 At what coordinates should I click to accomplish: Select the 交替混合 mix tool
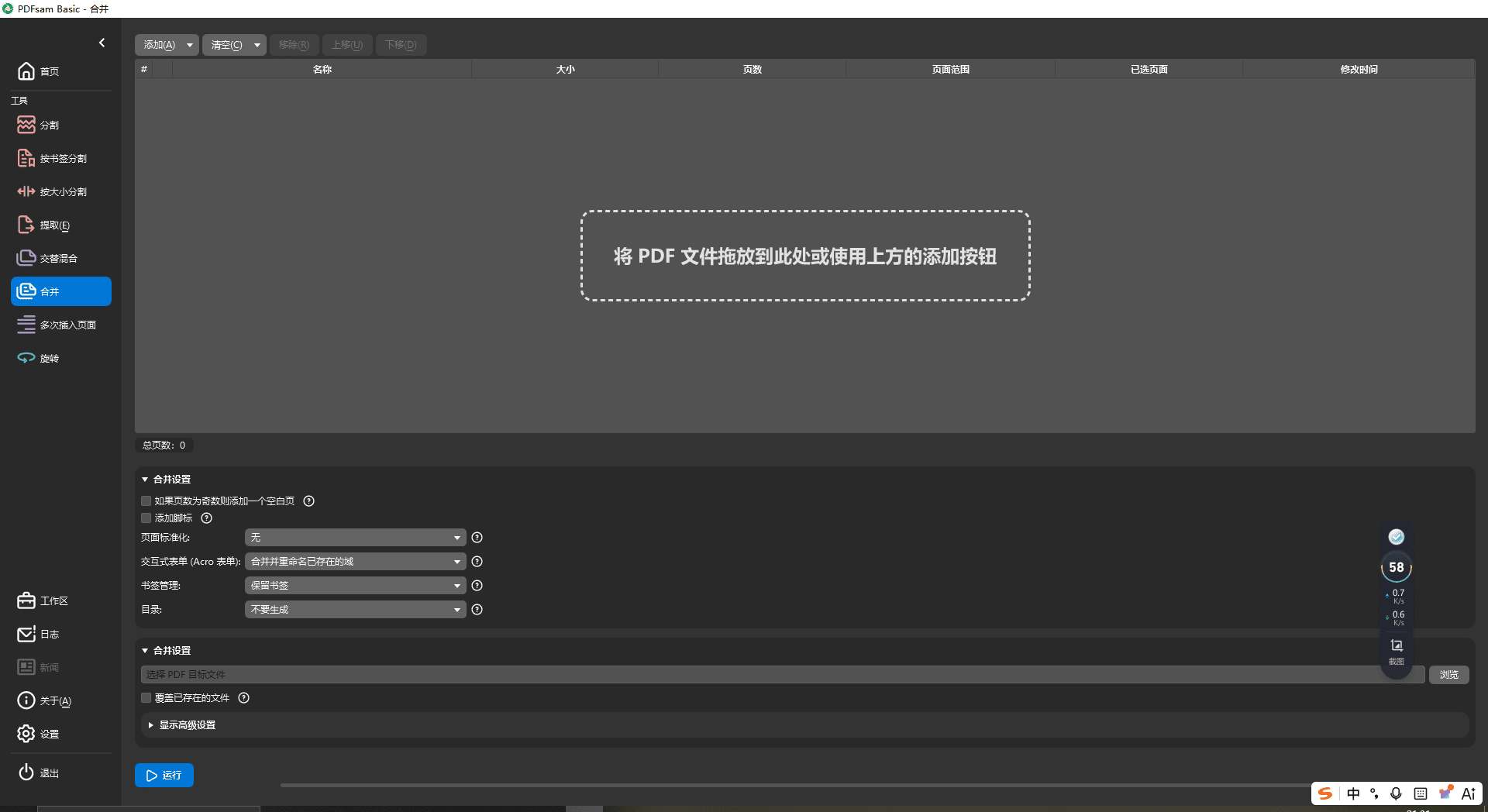tap(59, 258)
